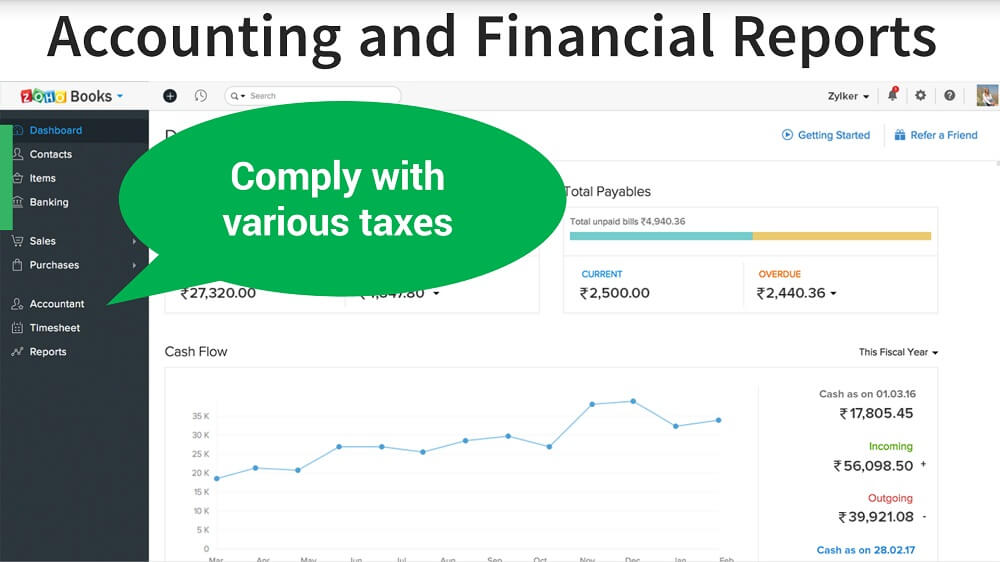Click the quick create plus icon
Viewport: 1000px width, 562px height.
[170, 96]
